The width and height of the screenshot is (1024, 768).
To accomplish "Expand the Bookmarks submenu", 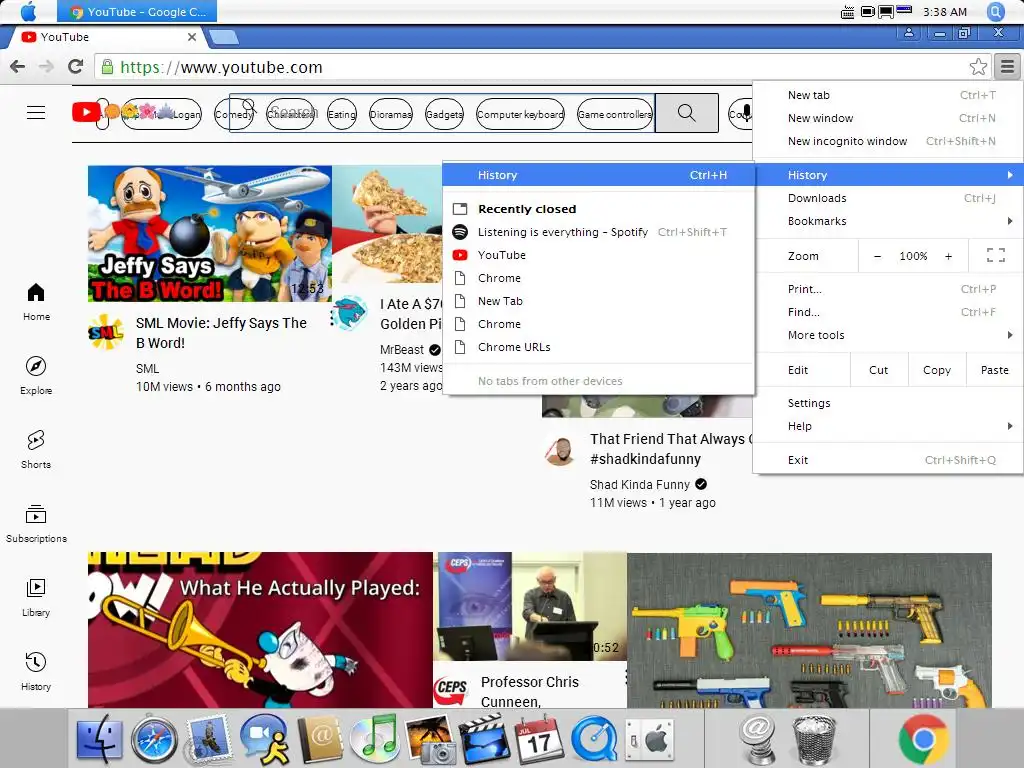I will pyautogui.click(x=887, y=221).
